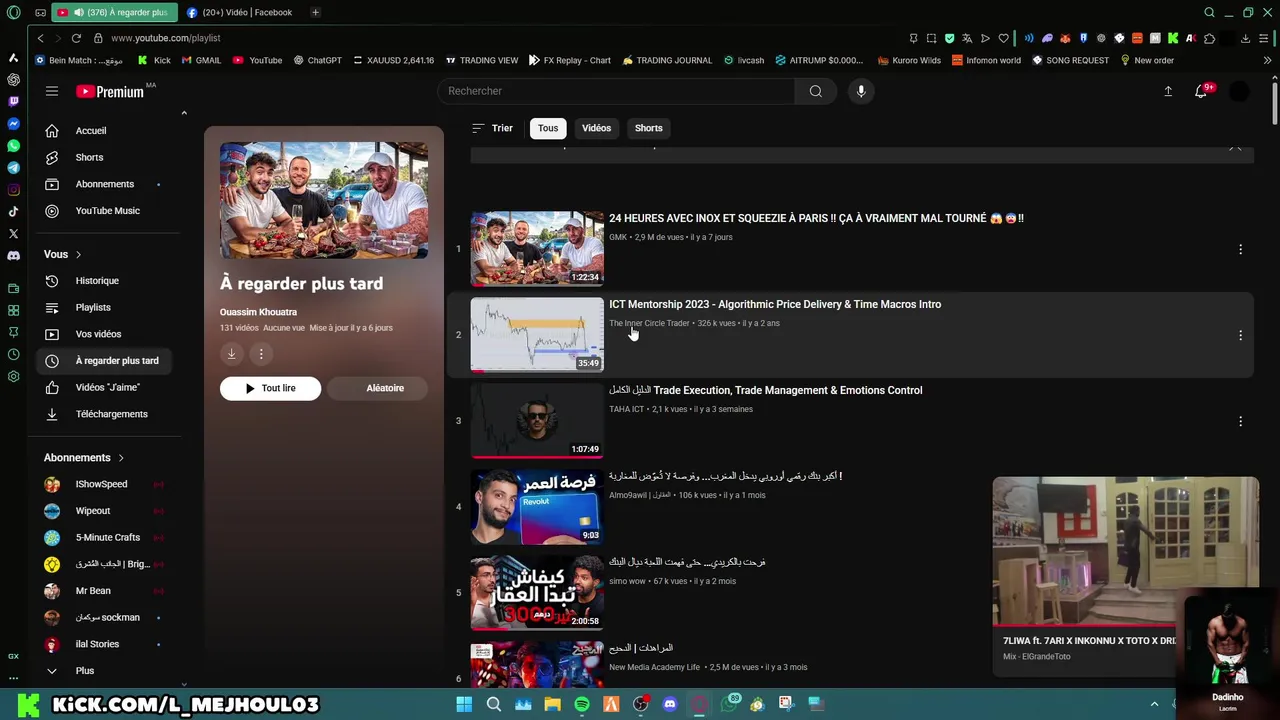
Task: Open the playlist three-dot options menu
Action: coord(261,354)
